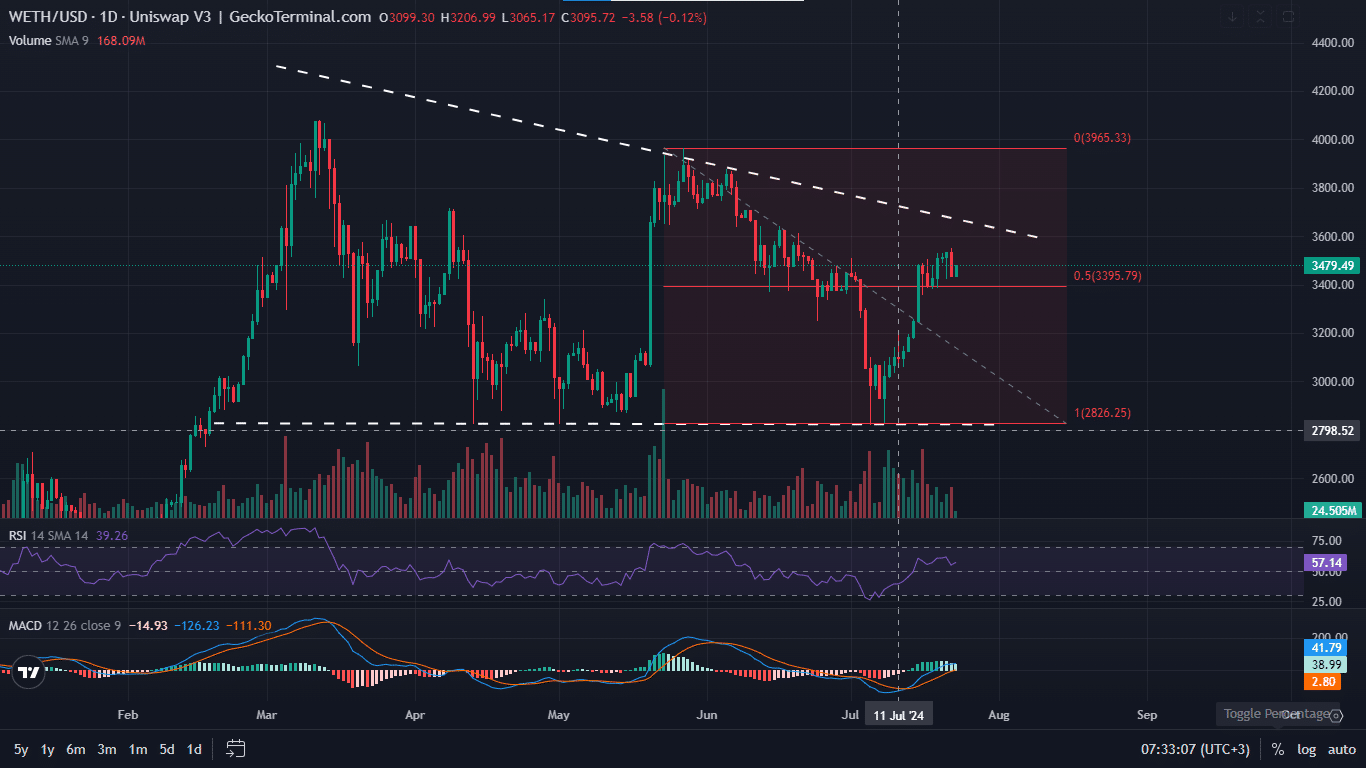Open the go-to-date calendar icon

236,748
